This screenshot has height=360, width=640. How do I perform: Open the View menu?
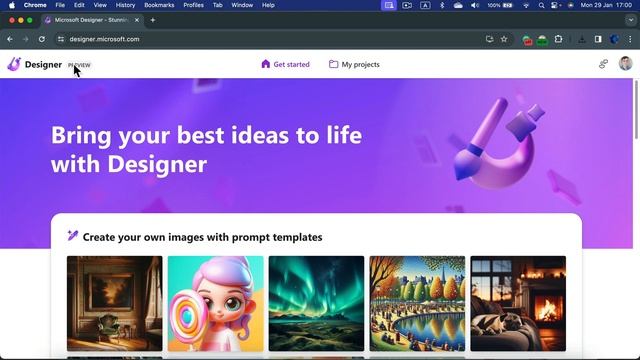(100, 5)
